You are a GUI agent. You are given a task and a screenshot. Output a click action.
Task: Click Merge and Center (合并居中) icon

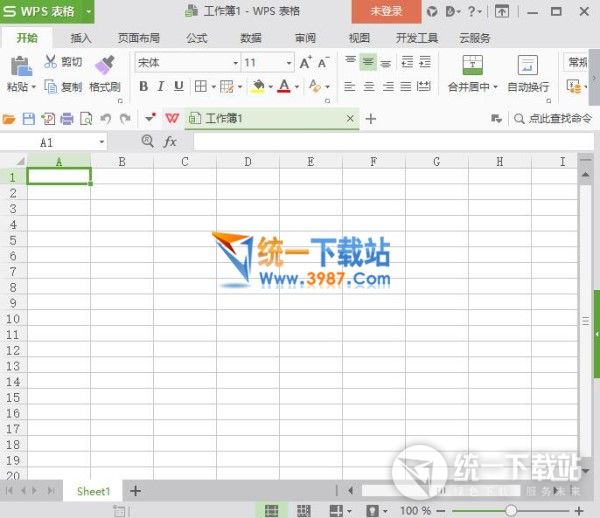click(x=473, y=65)
